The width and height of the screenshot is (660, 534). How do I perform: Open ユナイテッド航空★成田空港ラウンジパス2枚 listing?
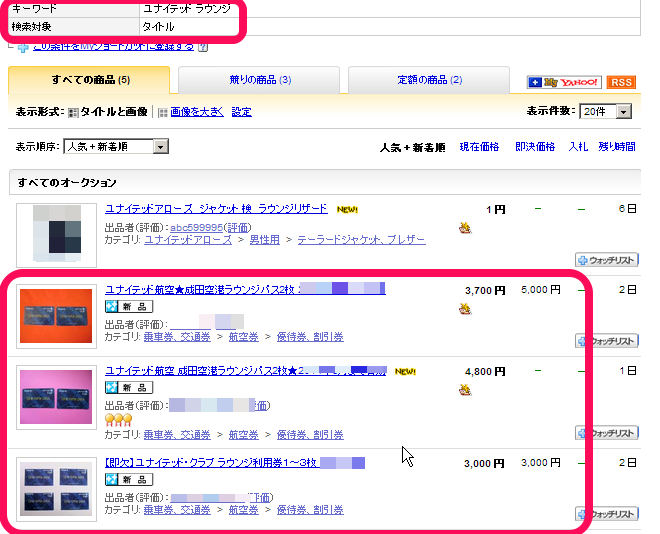pyautogui.click(x=245, y=290)
